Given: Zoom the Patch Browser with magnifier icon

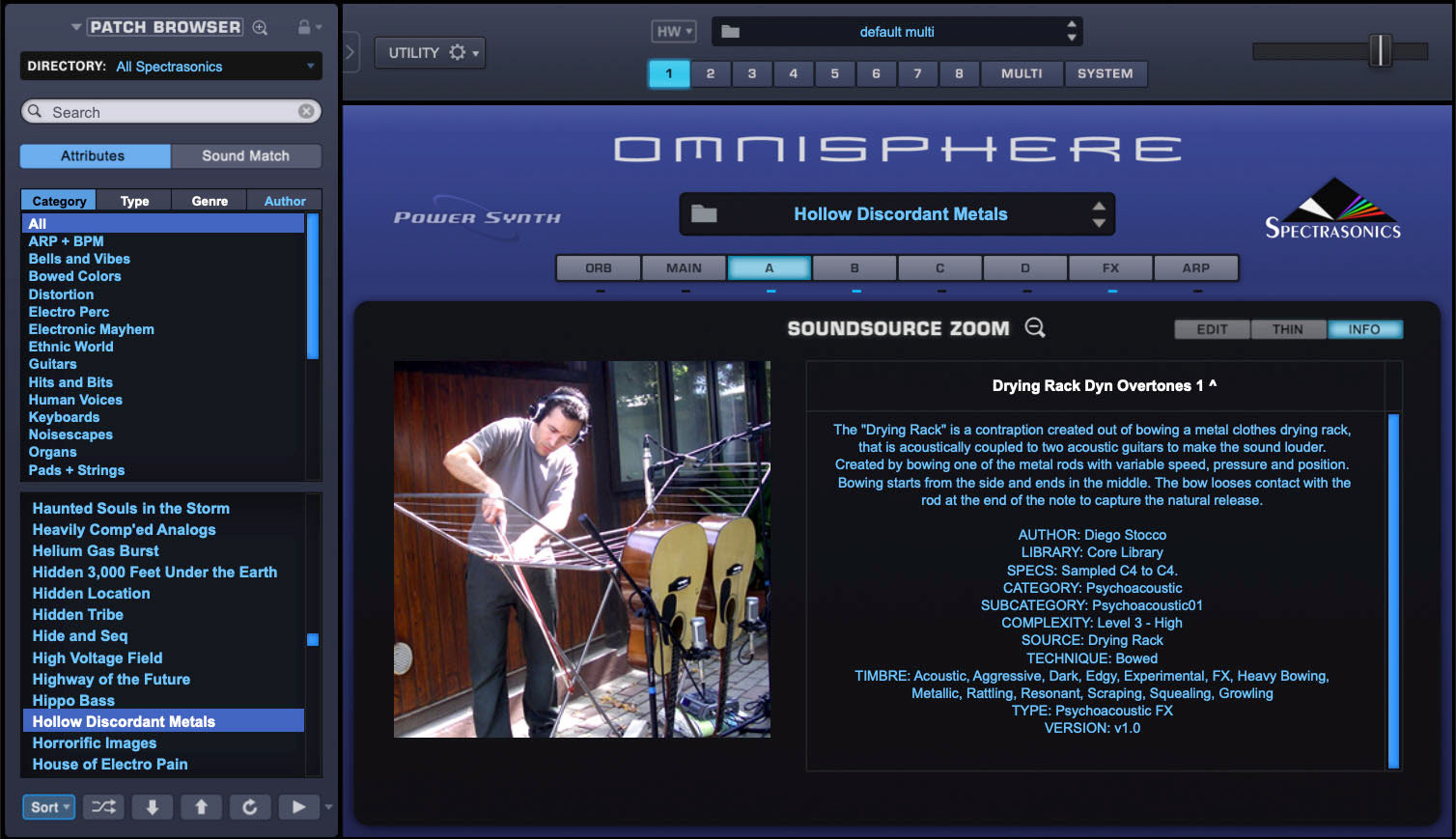Looking at the screenshot, I should coord(260,27).
